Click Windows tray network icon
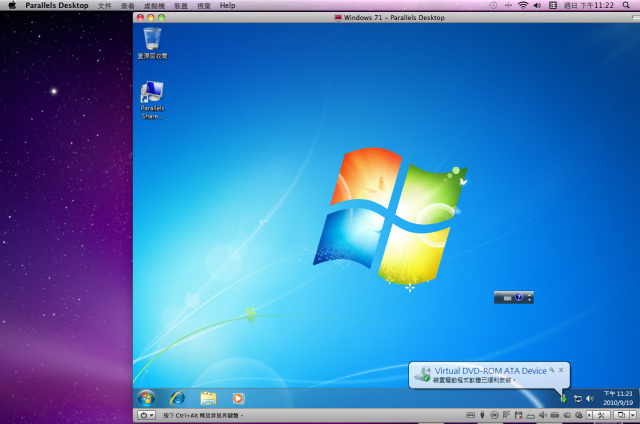Image resolution: width=640 pixels, height=424 pixels. pyautogui.click(x=578, y=398)
